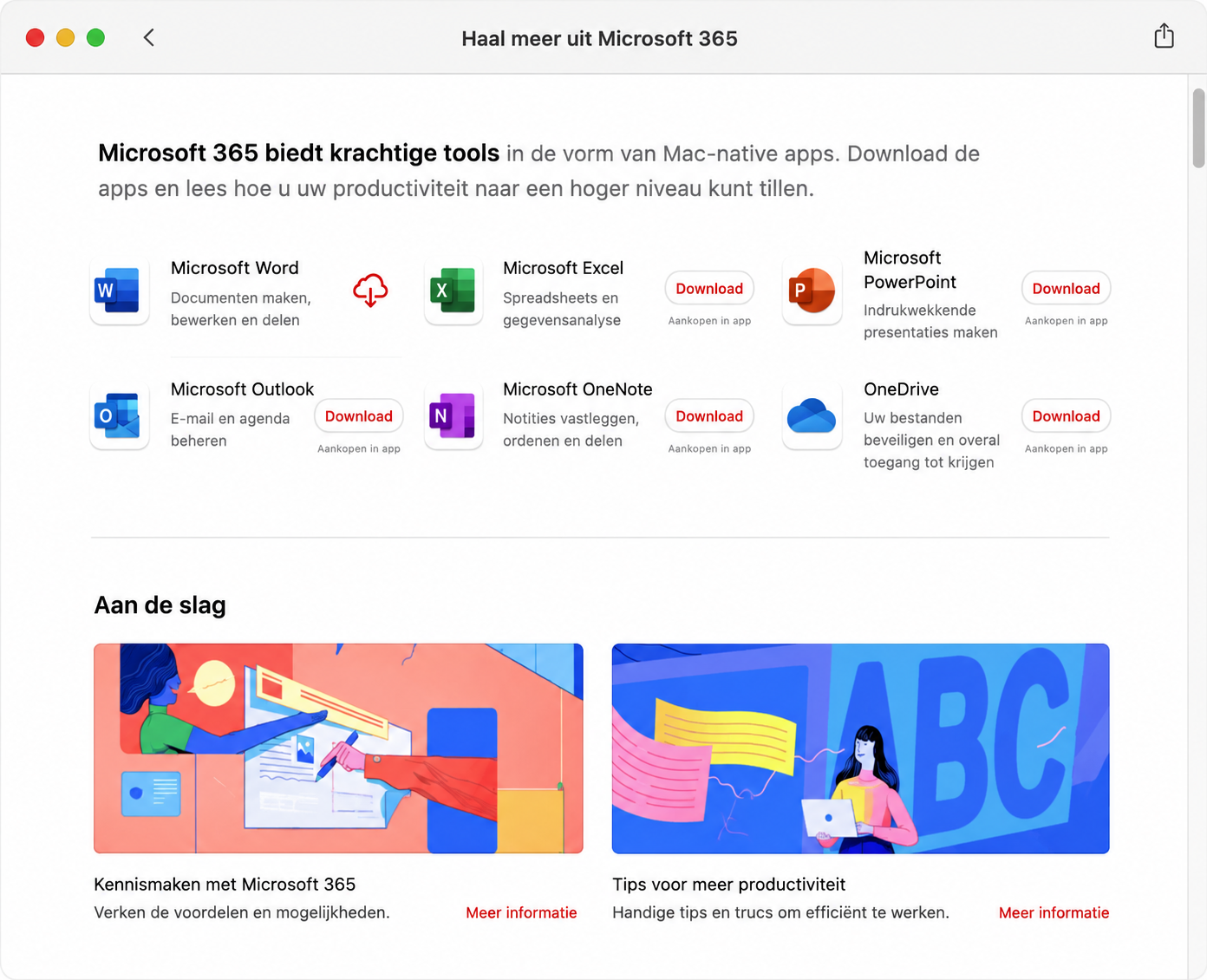Download Microsoft Excel
The image size is (1207, 980).
click(x=709, y=289)
